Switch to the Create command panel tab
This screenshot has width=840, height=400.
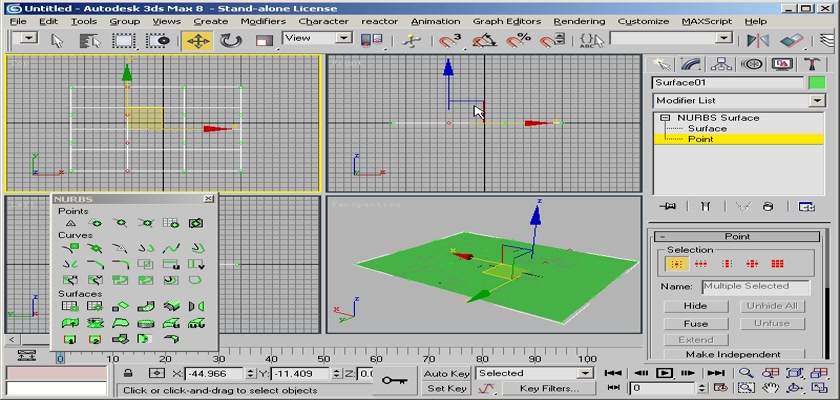pyautogui.click(x=662, y=64)
